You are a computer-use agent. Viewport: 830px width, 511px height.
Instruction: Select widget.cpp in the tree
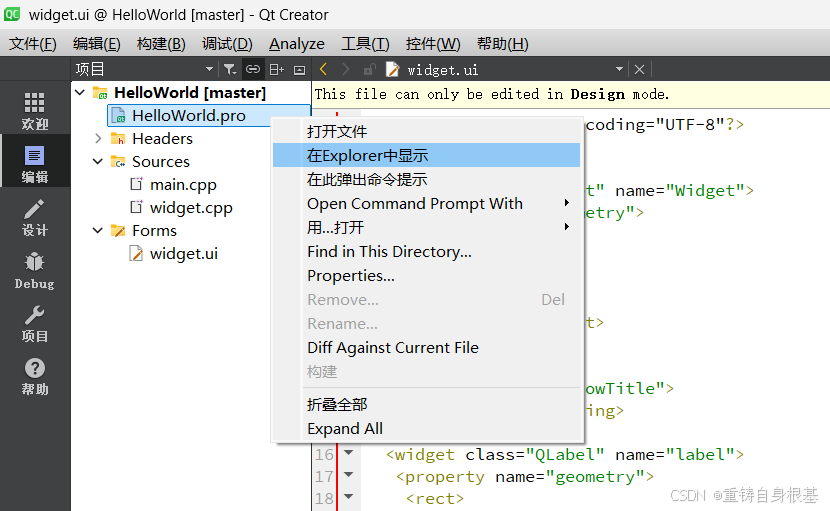pyautogui.click(x=191, y=208)
